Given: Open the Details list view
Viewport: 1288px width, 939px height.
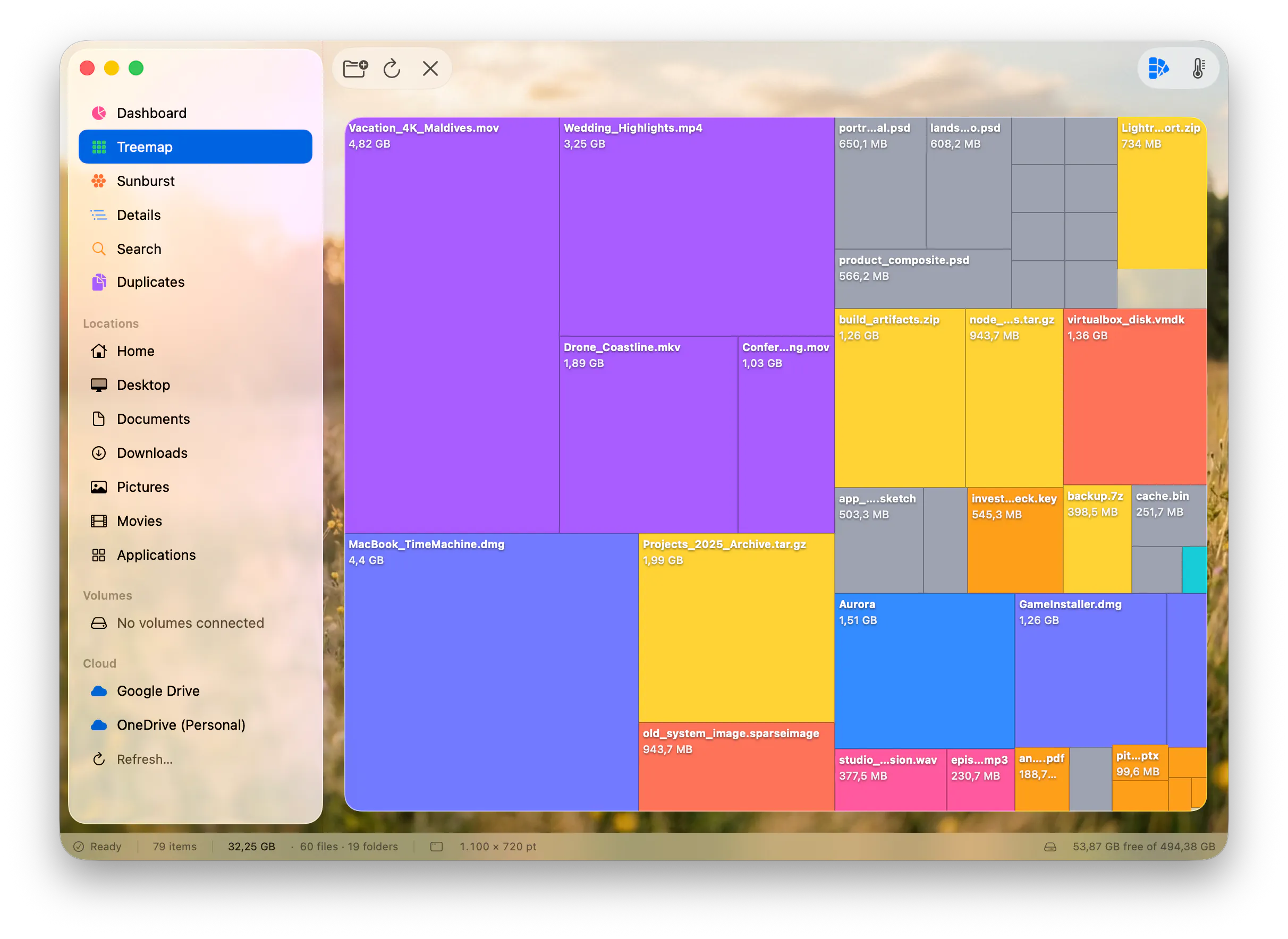Looking at the screenshot, I should (195, 215).
